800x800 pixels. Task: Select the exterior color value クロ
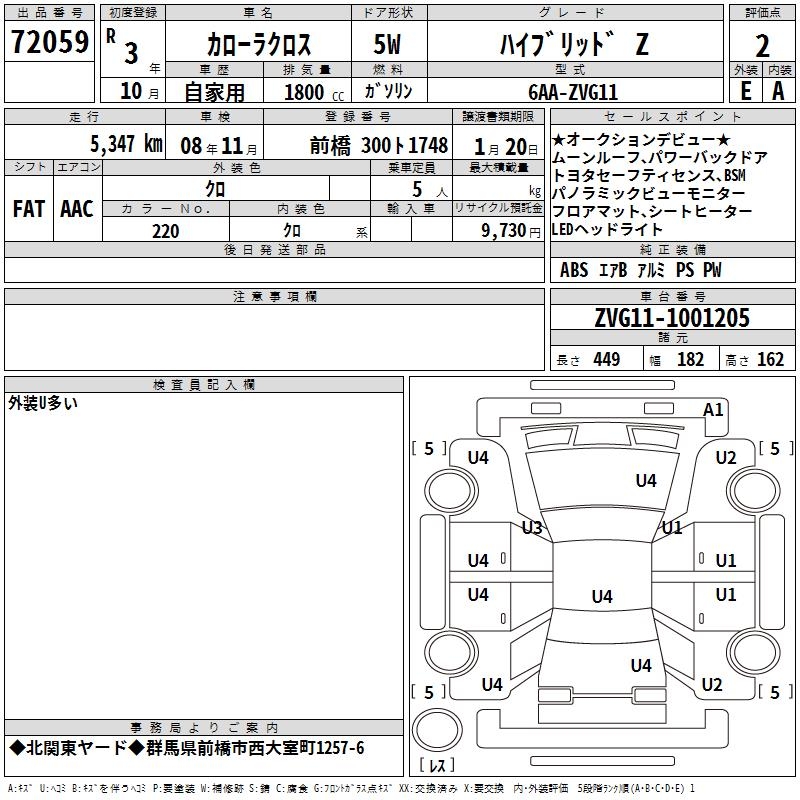point(215,189)
